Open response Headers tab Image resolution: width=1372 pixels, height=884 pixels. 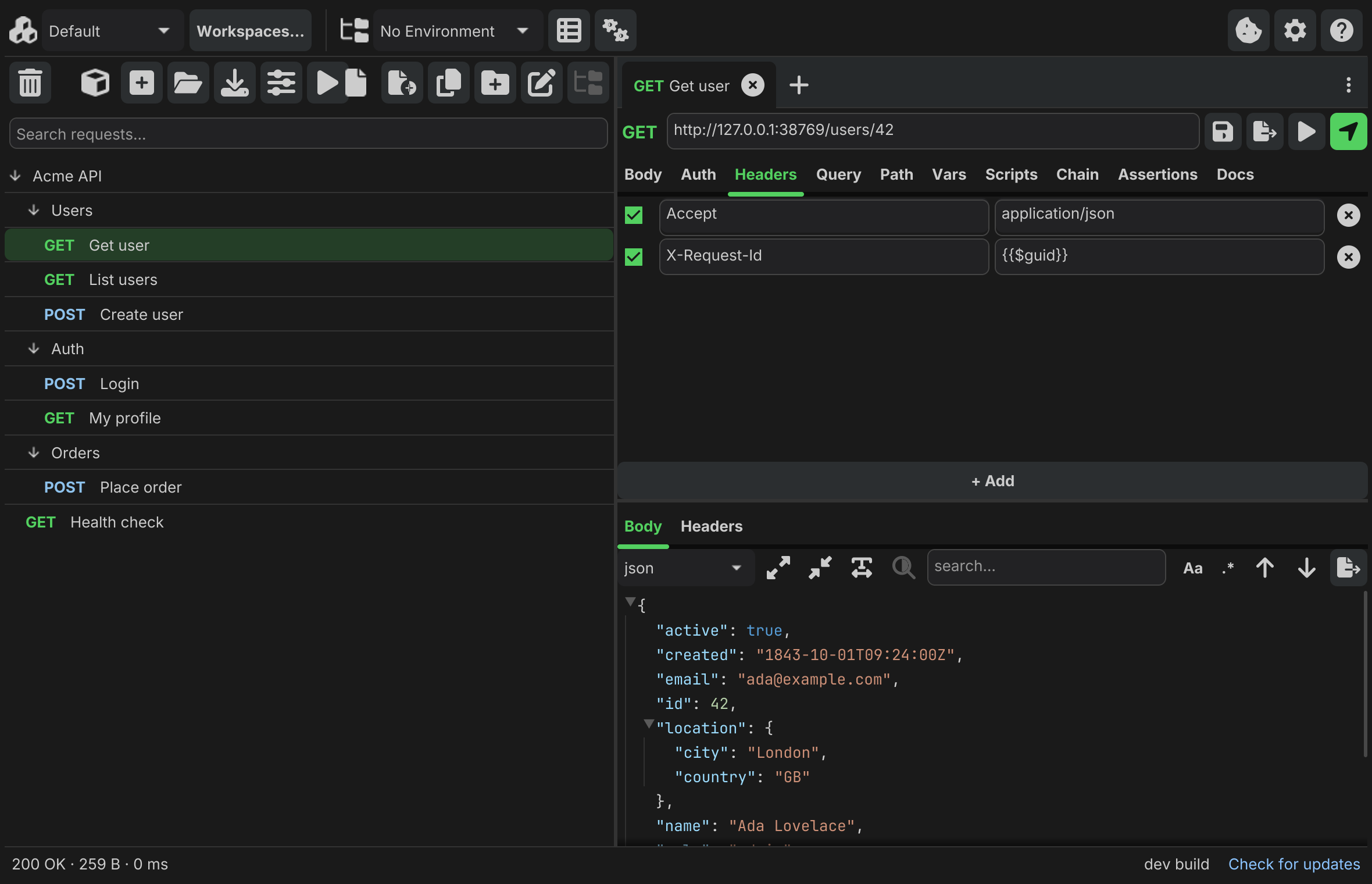pos(711,526)
